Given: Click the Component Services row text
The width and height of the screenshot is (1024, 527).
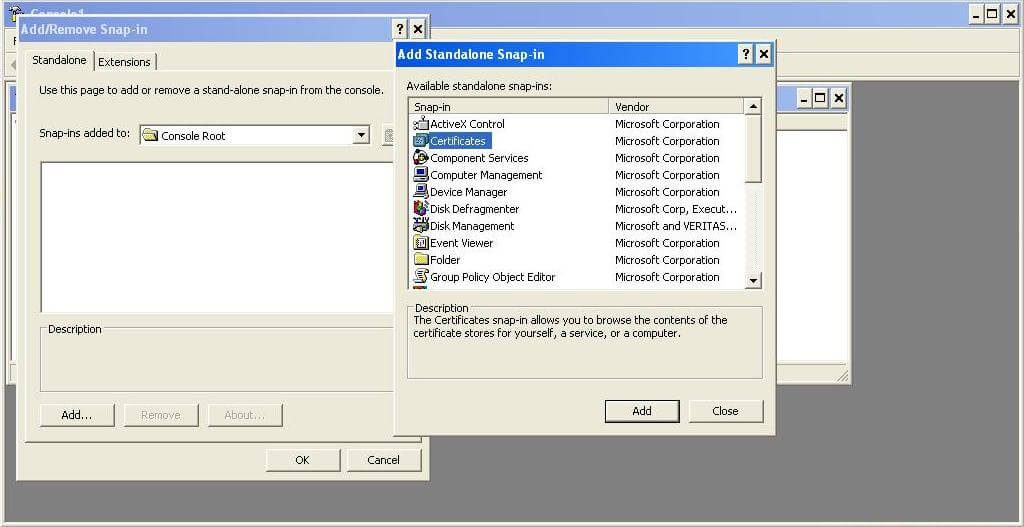Looking at the screenshot, I should (479, 158).
